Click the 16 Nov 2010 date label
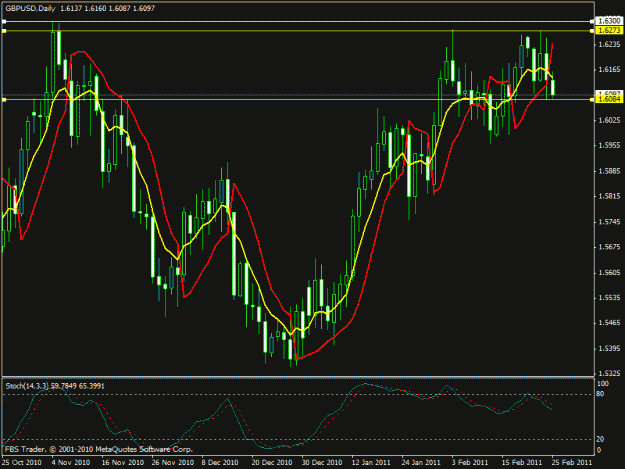 pos(122,462)
